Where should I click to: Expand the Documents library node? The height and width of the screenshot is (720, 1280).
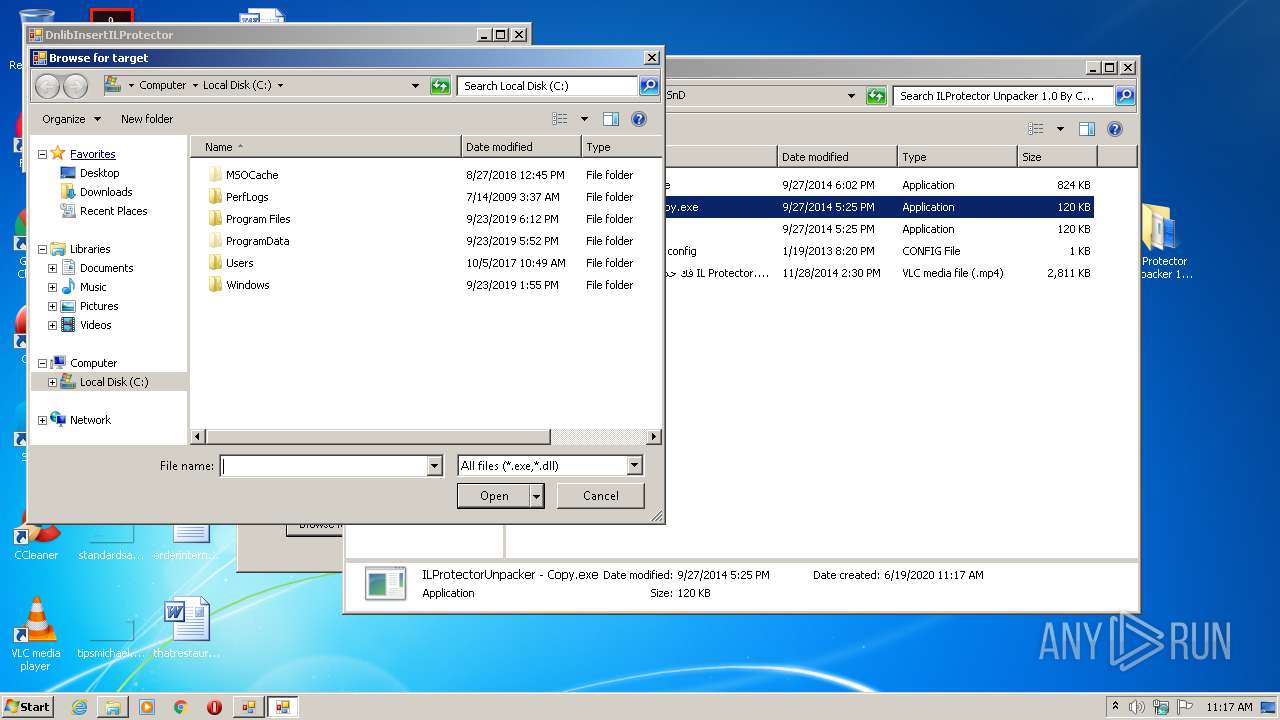click(53, 268)
